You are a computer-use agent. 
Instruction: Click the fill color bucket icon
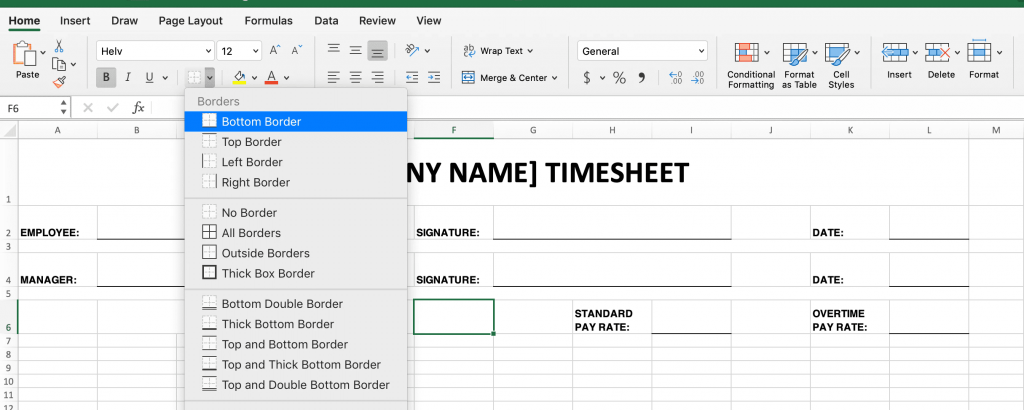coord(239,78)
